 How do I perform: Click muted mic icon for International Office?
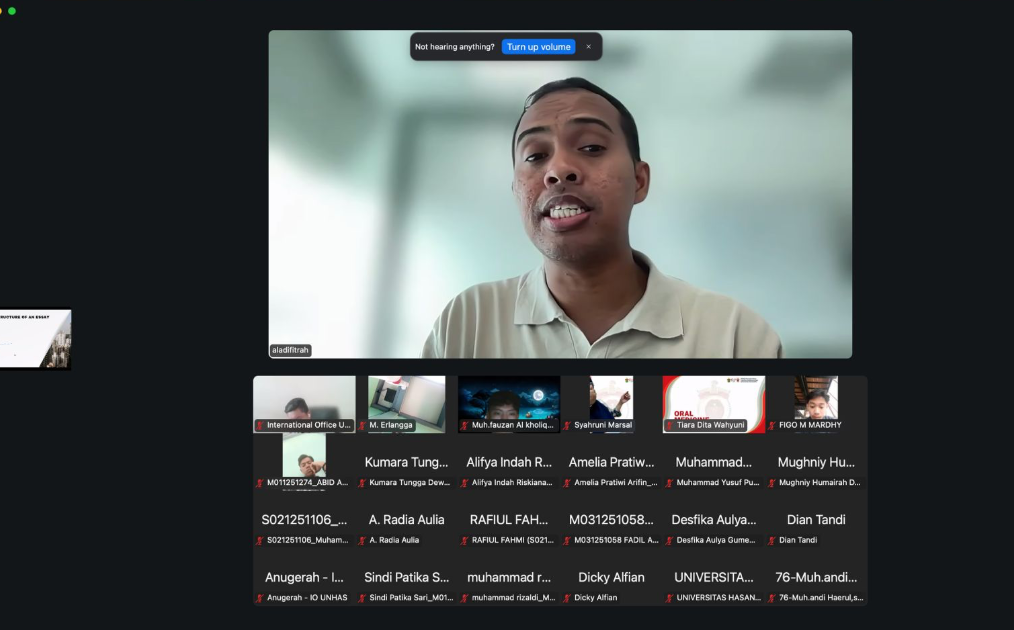(260, 425)
